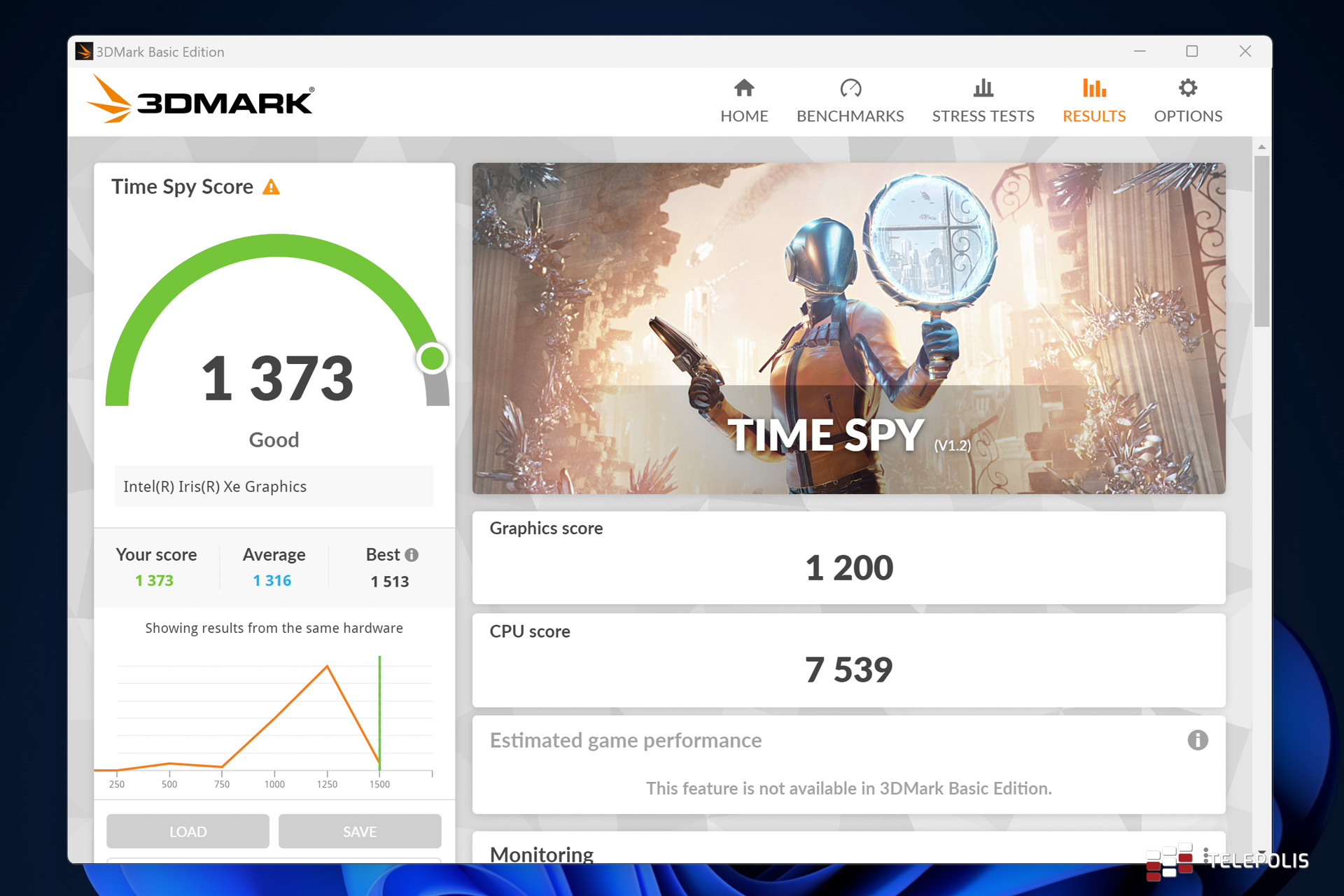Open Options with the gear icon
1344x896 pixels.
[x=1187, y=88]
